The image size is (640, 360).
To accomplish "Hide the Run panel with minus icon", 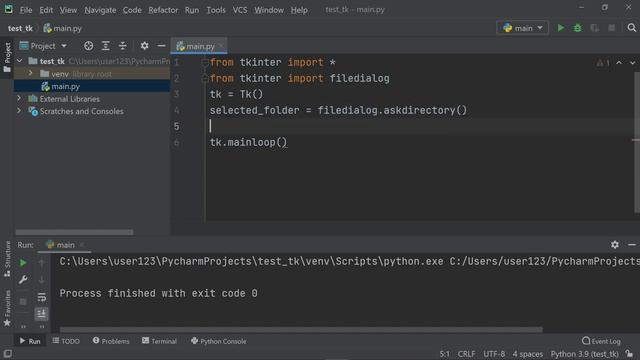I will point(632,244).
